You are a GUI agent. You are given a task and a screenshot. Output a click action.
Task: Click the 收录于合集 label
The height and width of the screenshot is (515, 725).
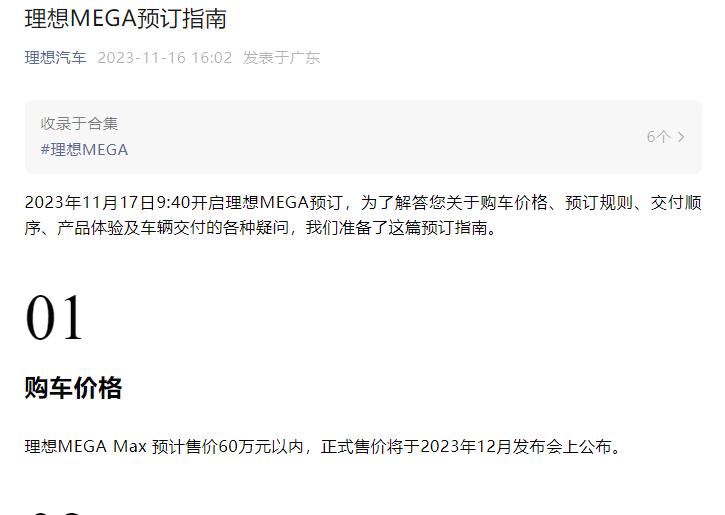(x=79, y=123)
